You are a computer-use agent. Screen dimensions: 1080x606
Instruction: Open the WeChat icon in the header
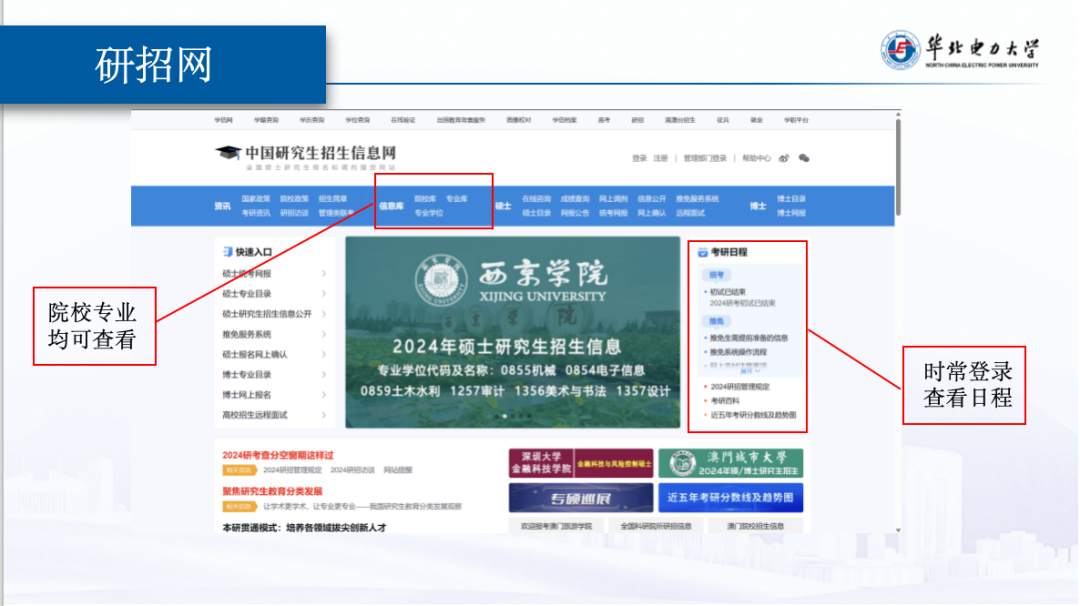[x=804, y=158]
